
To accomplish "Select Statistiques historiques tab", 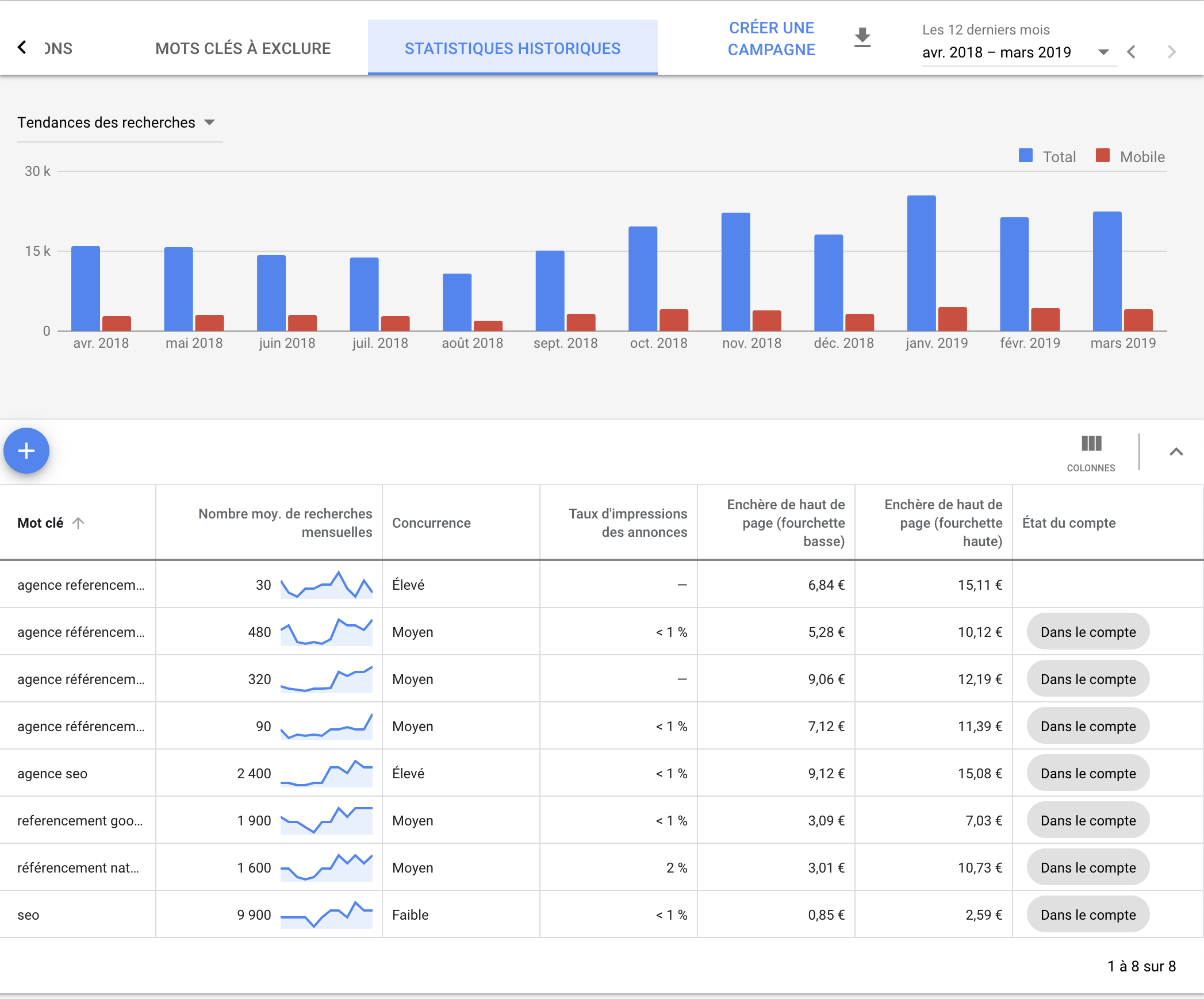I will click(x=512, y=48).
